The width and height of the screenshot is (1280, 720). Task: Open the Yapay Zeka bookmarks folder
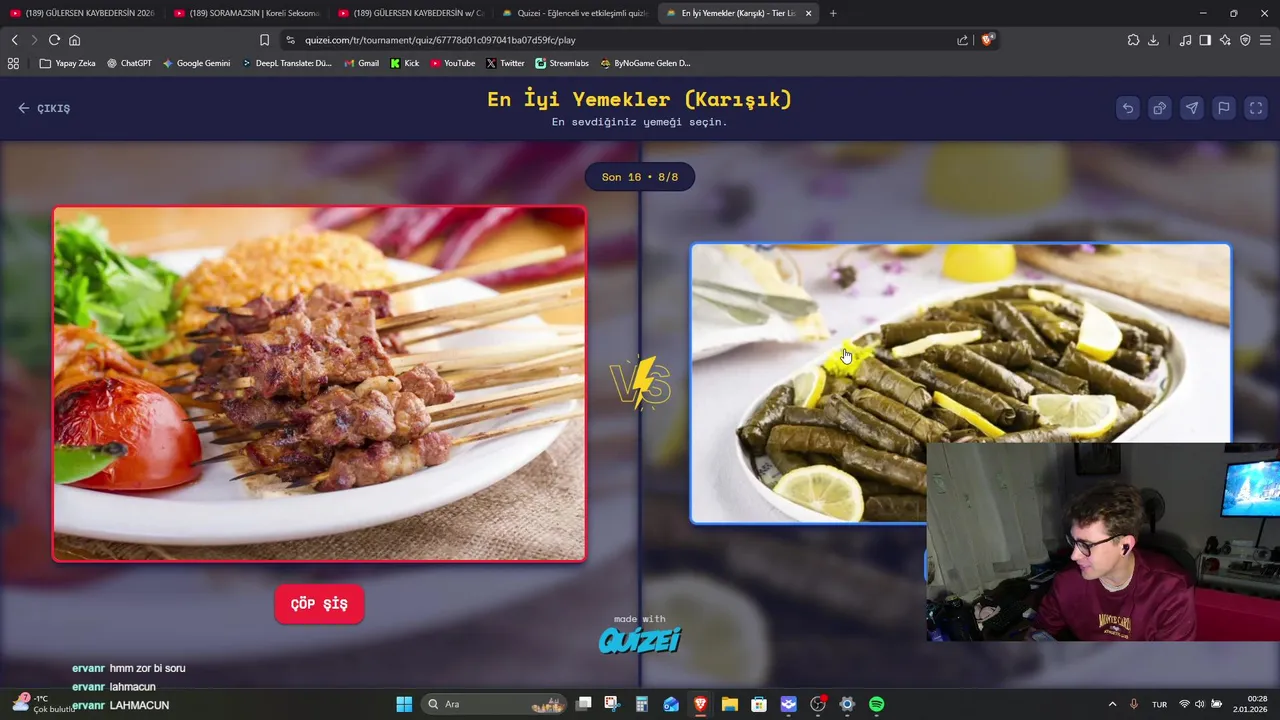pyautogui.click(x=68, y=63)
